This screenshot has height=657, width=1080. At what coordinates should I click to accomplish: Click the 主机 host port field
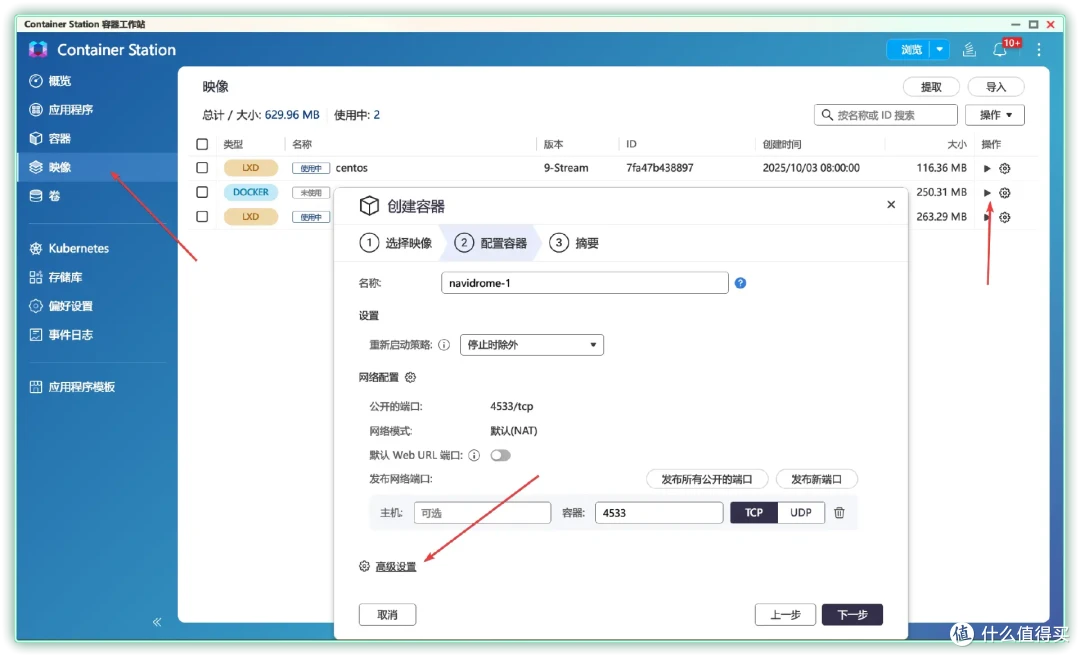tap(482, 513)
